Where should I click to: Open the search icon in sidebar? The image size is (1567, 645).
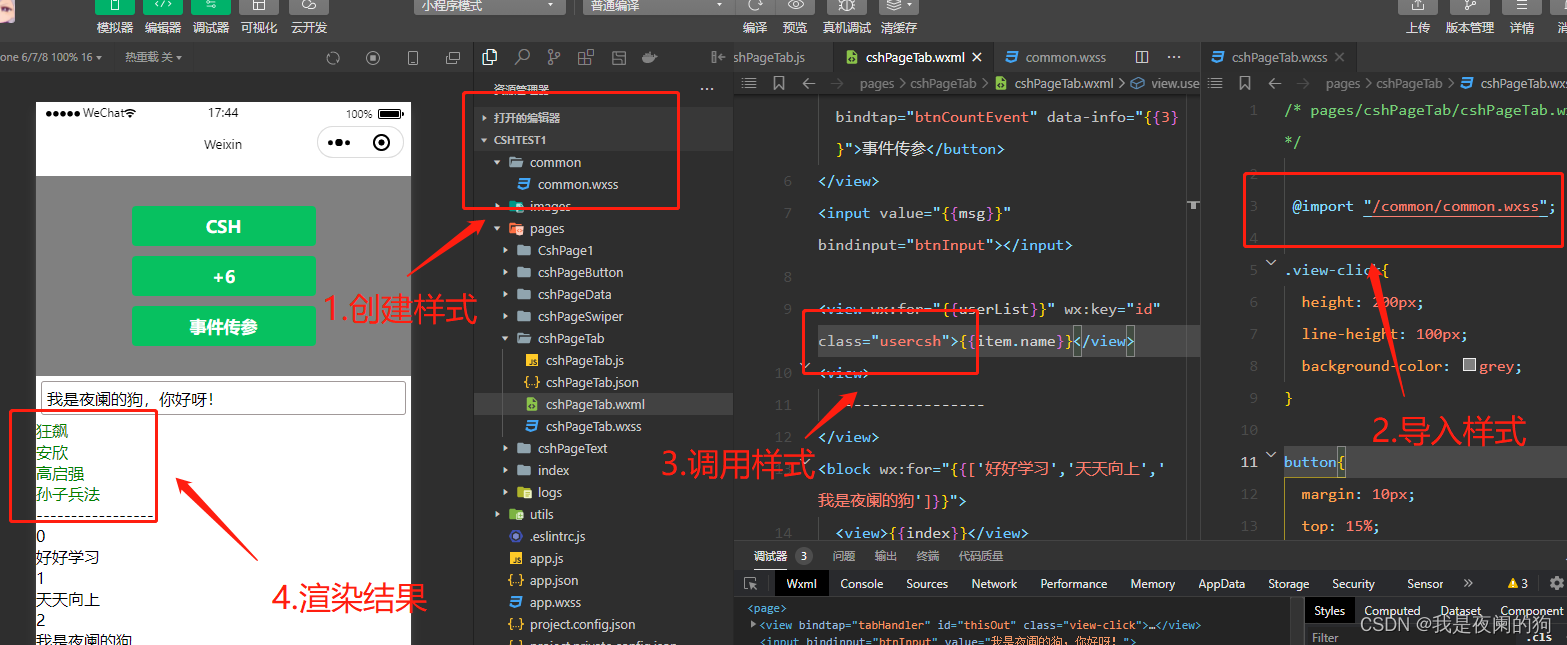522,57
